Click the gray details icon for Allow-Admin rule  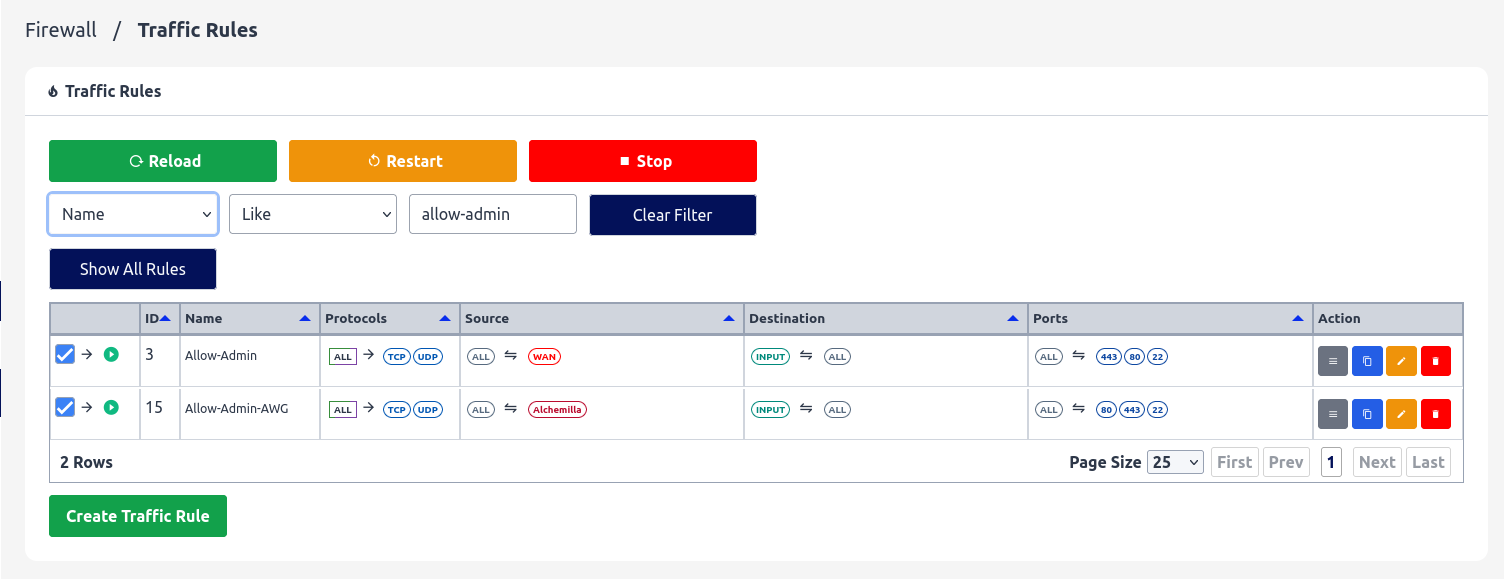(x=1333, y=361)
